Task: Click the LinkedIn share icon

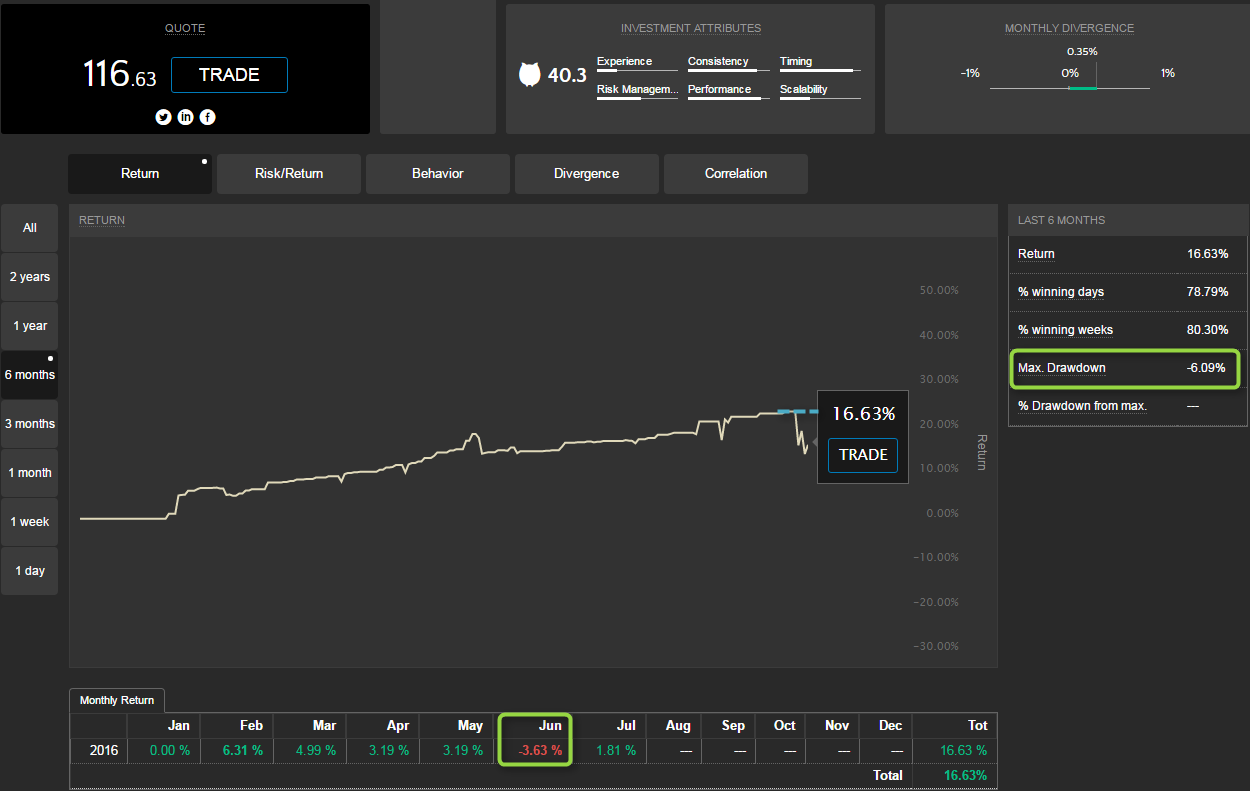Action: tap(185, 117)
